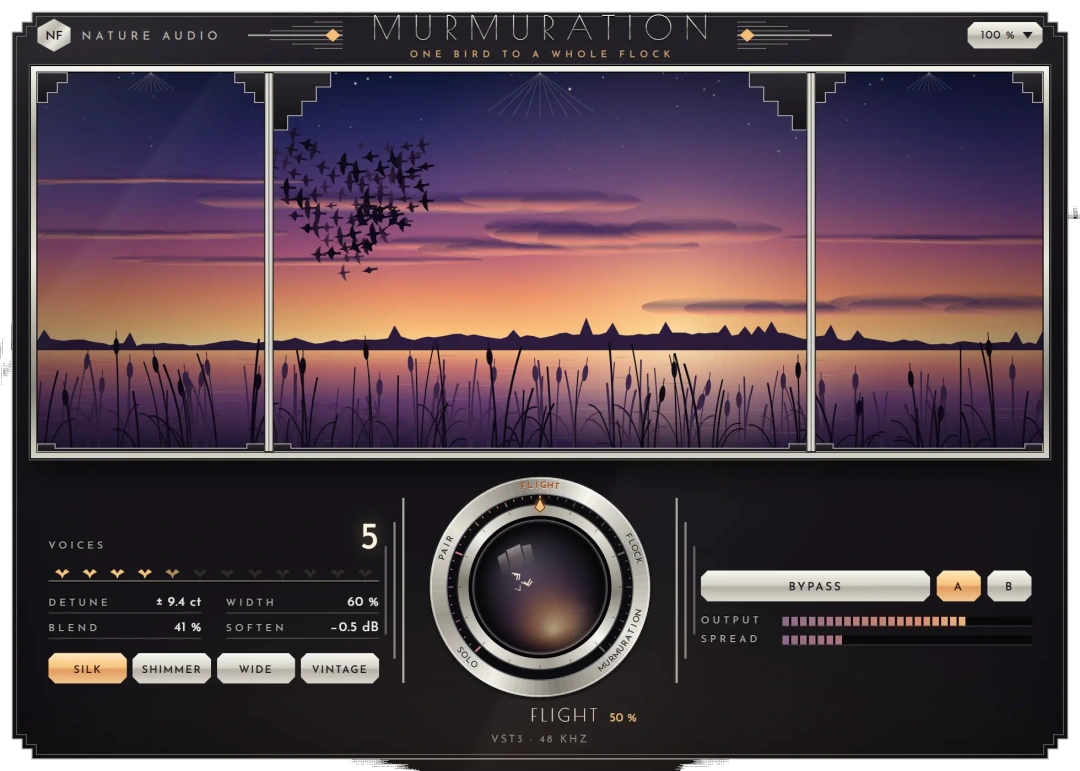
Task: Click the NF hexagon logo
Action: 54,34
